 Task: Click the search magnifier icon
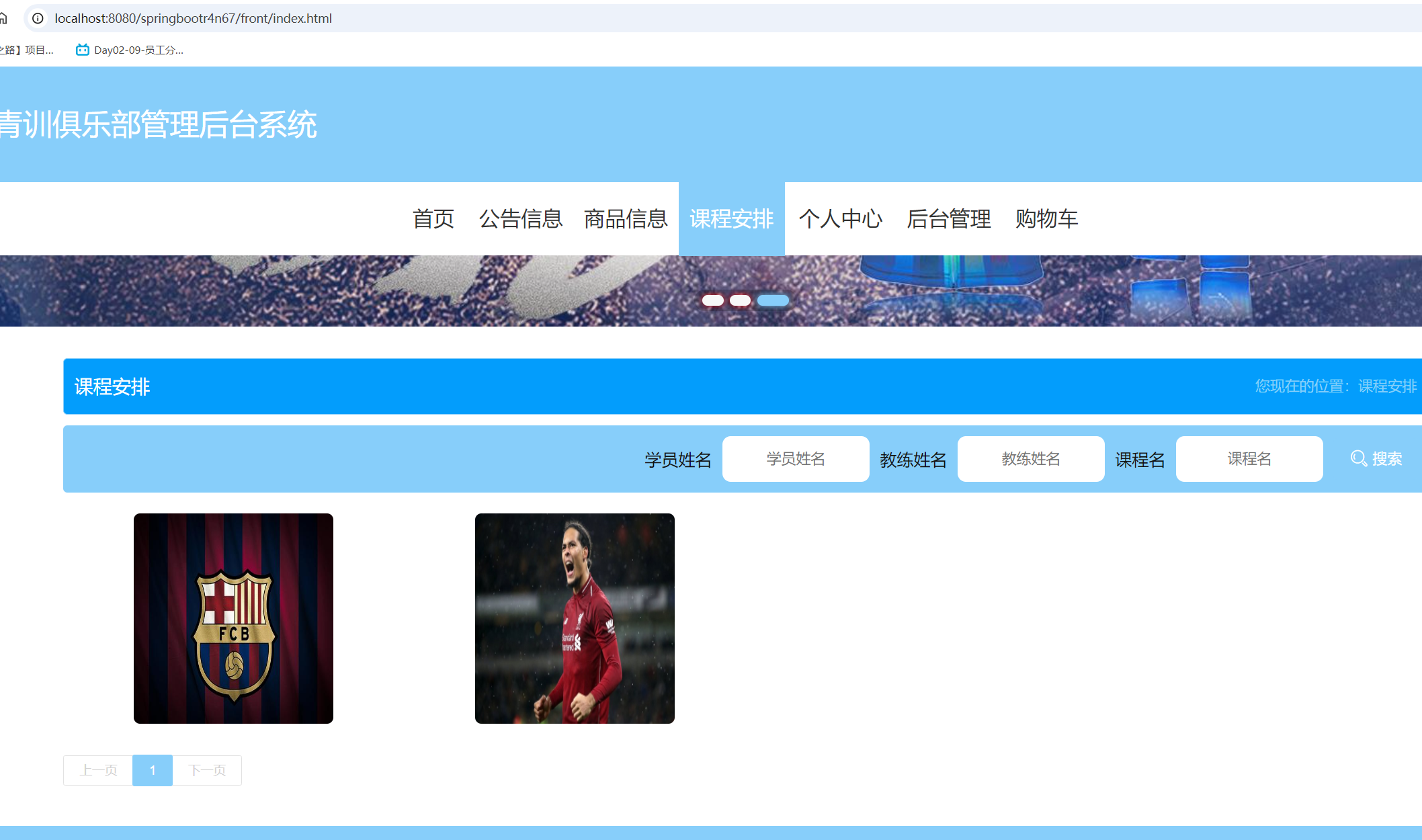click(x=1358, y=459)
